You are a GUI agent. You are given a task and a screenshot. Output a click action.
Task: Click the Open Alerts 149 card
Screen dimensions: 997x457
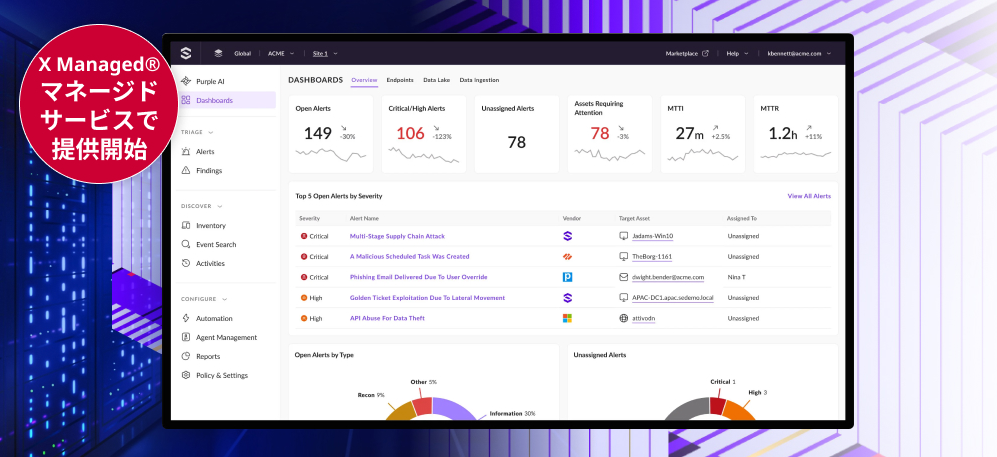331,134
